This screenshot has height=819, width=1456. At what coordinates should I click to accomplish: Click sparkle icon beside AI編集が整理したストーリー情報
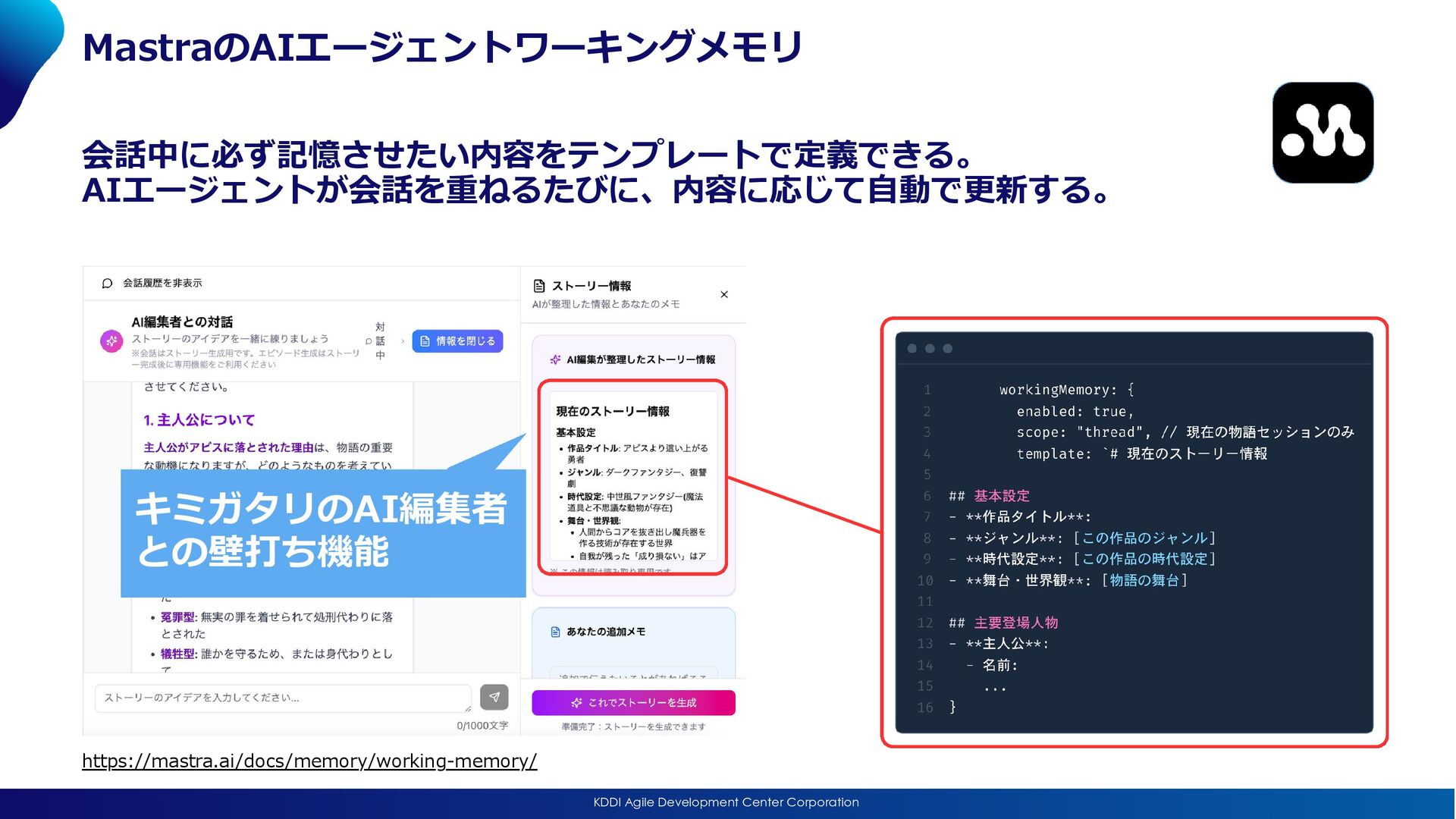pyautogui.click(x=555, y=359)
